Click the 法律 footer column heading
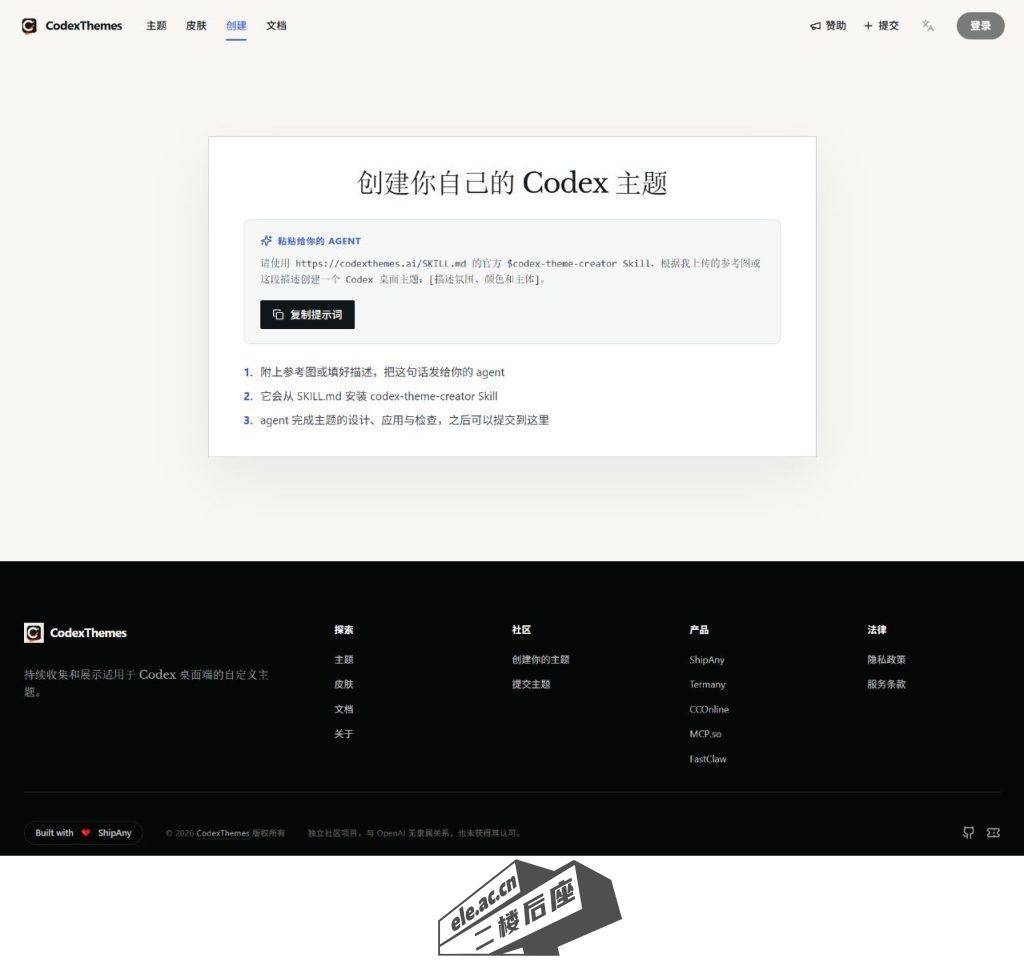 [876, 630]
